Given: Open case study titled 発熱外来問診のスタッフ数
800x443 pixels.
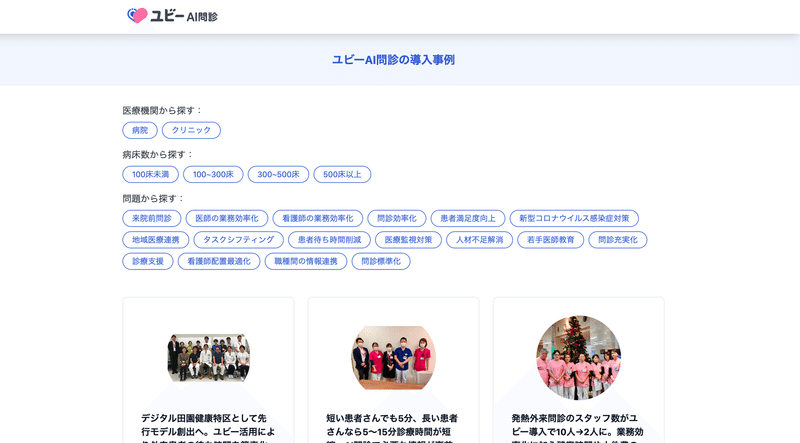Looking at the screenshot, I should [579, 427].
